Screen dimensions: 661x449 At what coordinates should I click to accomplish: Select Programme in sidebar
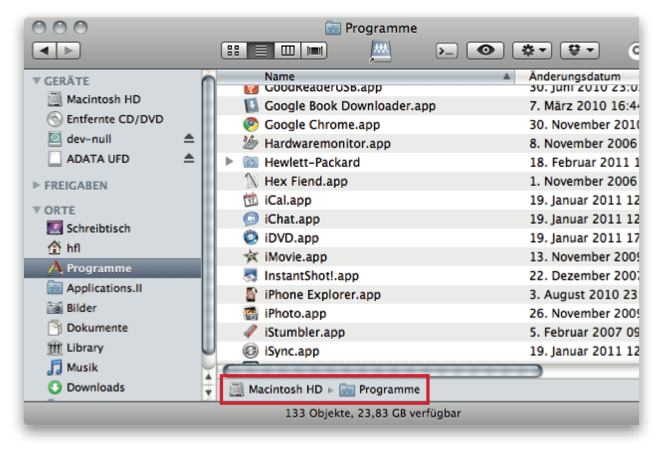coord(113,268)
